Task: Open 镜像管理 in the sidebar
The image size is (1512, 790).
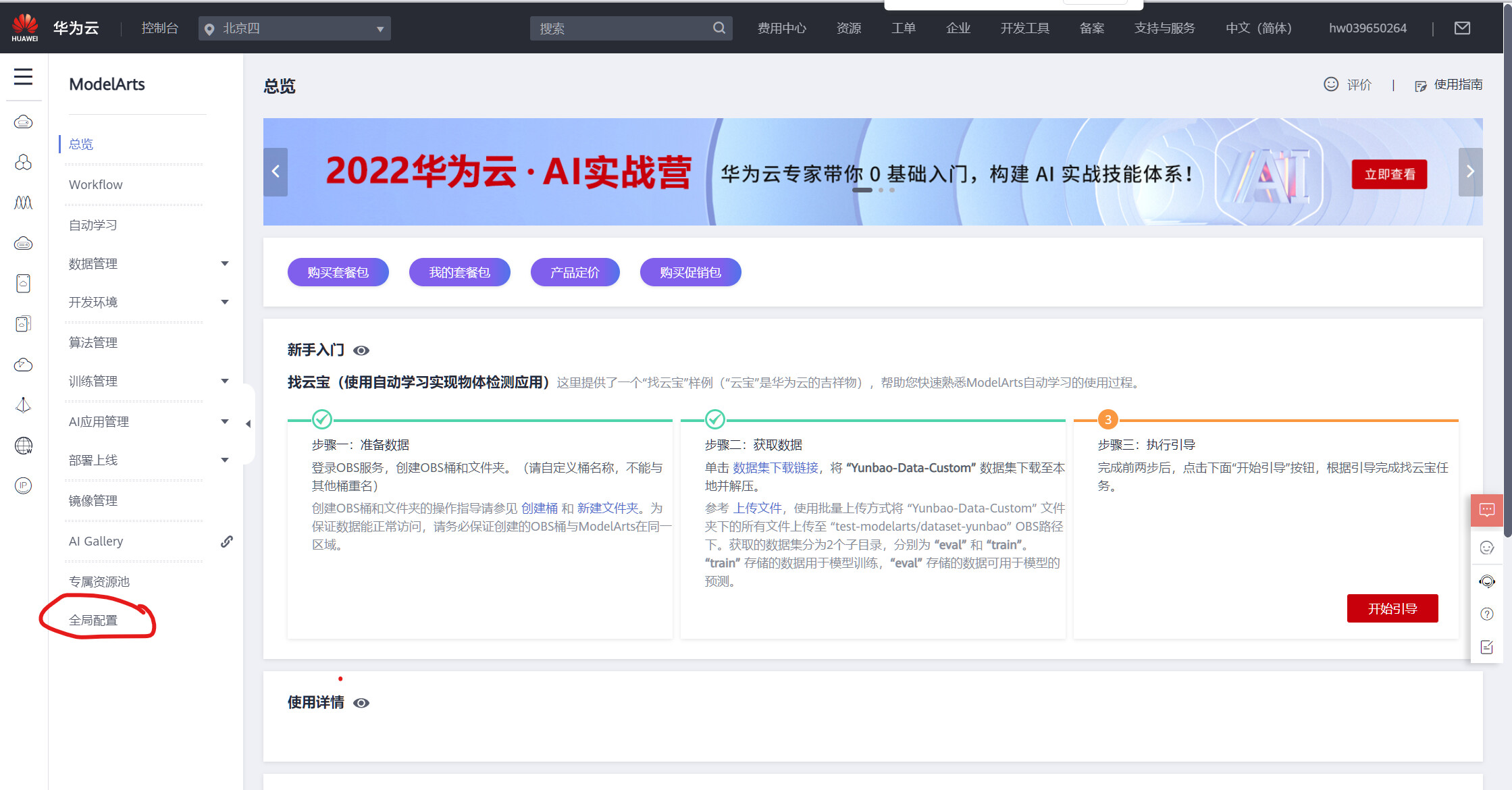Action: (x=93, y=501)
